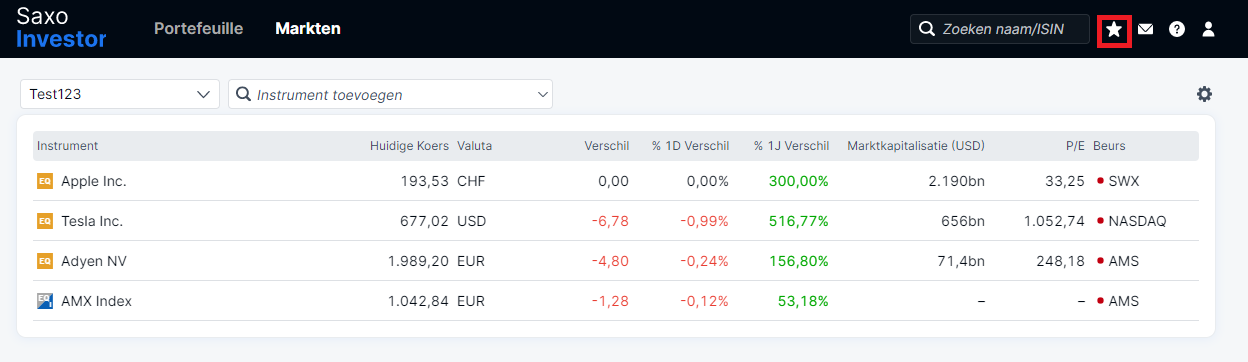Open the Apple Inc. instrument link
This screenshot has height=362, width=1248.
coord(94,181)
